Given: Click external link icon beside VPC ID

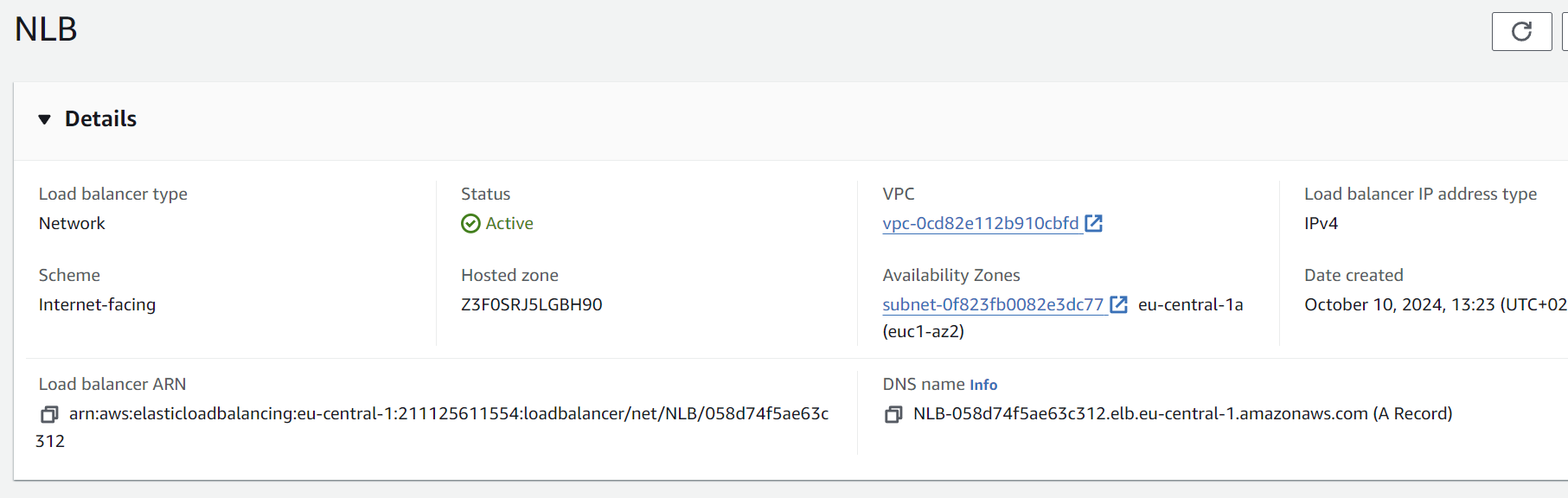Looking at the screenshot, I should (1094, 224).
